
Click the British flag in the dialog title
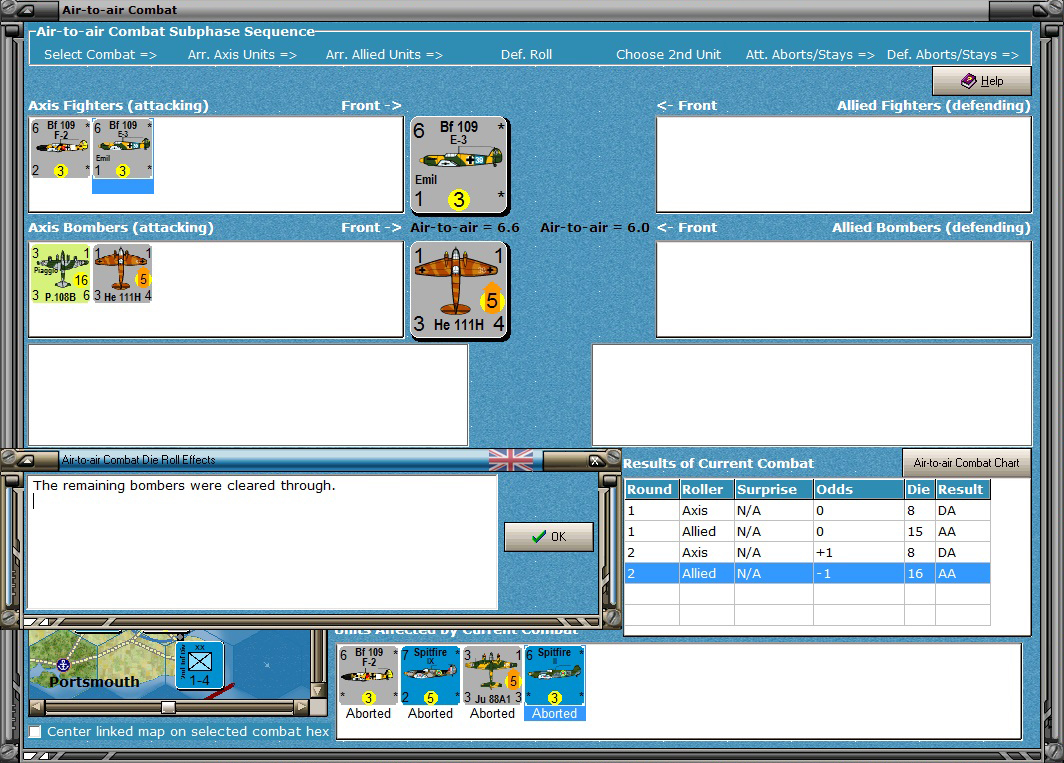tap(511, 460)
